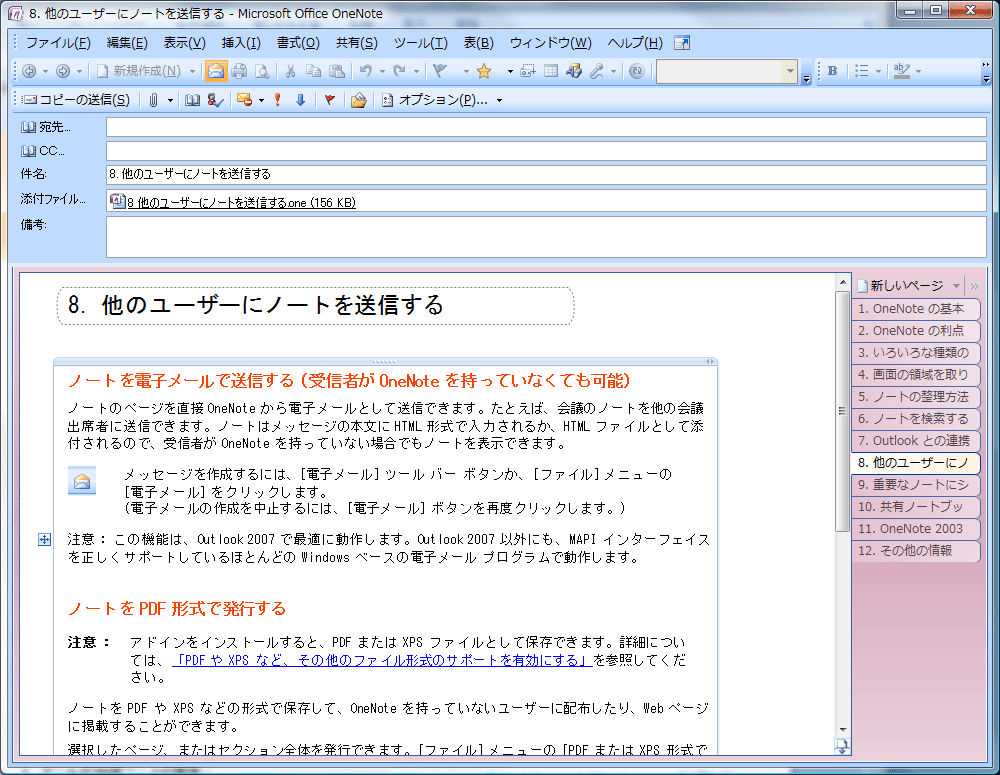This screenshot has width=1000, height=775.
Task: Click the 宛先... recipient button
Action: 46,127
